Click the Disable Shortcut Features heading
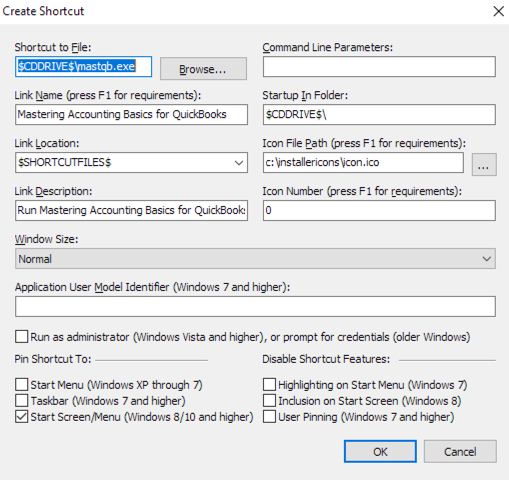The image size is (509, 480). click(326, 359)
